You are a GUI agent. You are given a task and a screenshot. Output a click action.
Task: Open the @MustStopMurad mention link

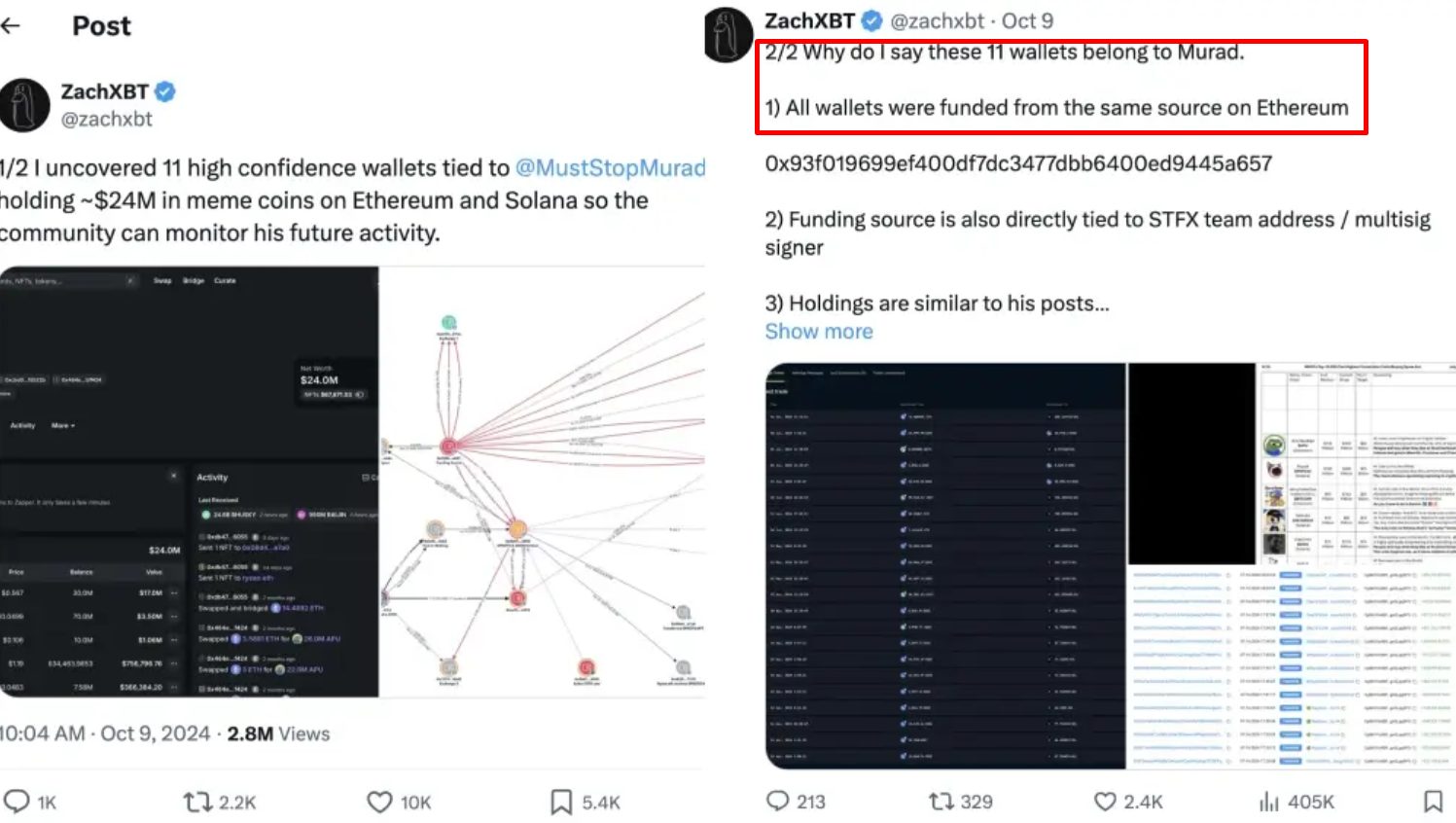coord(610,168)
